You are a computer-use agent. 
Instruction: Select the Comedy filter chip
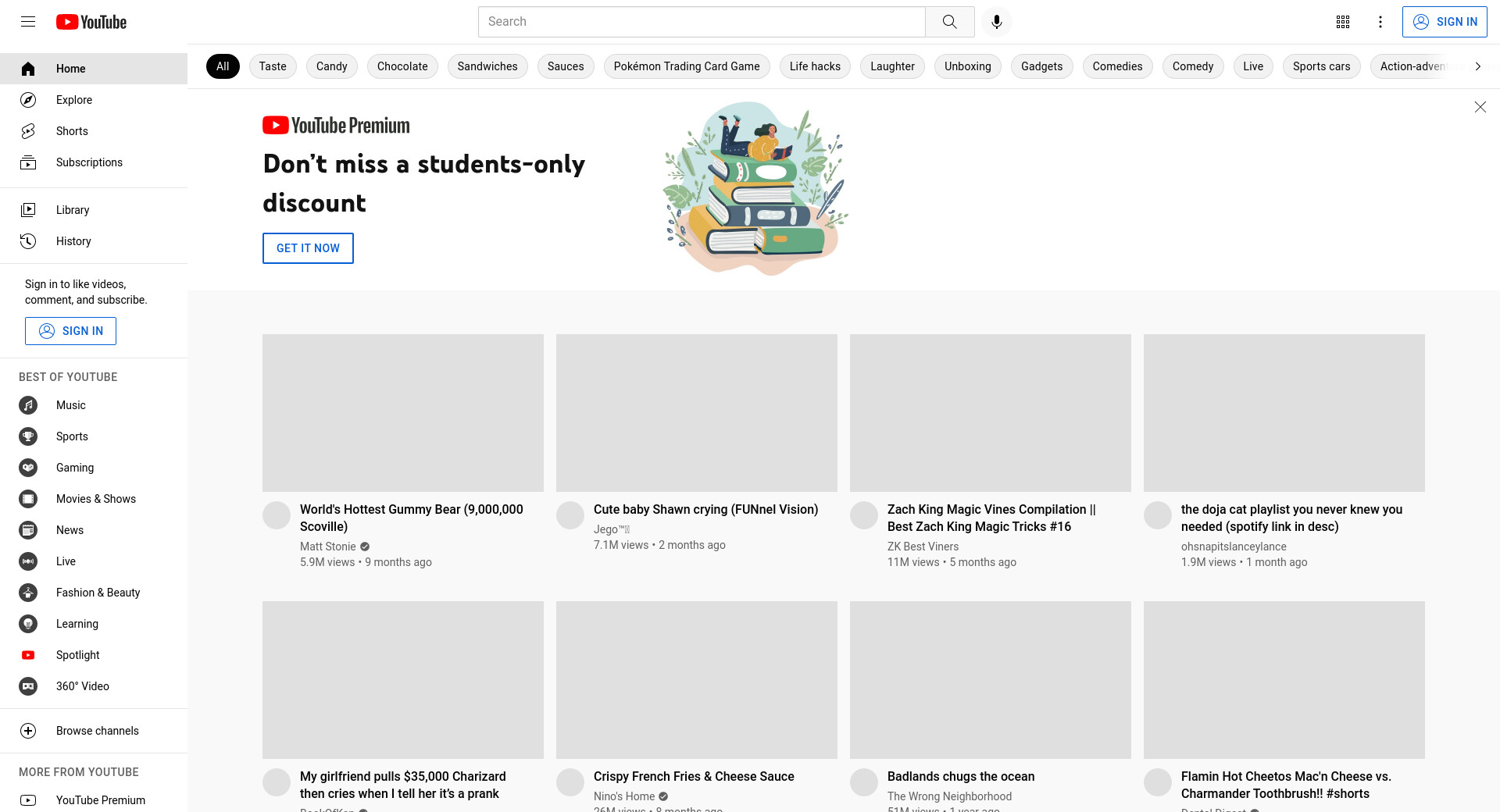coord(1193,66)
